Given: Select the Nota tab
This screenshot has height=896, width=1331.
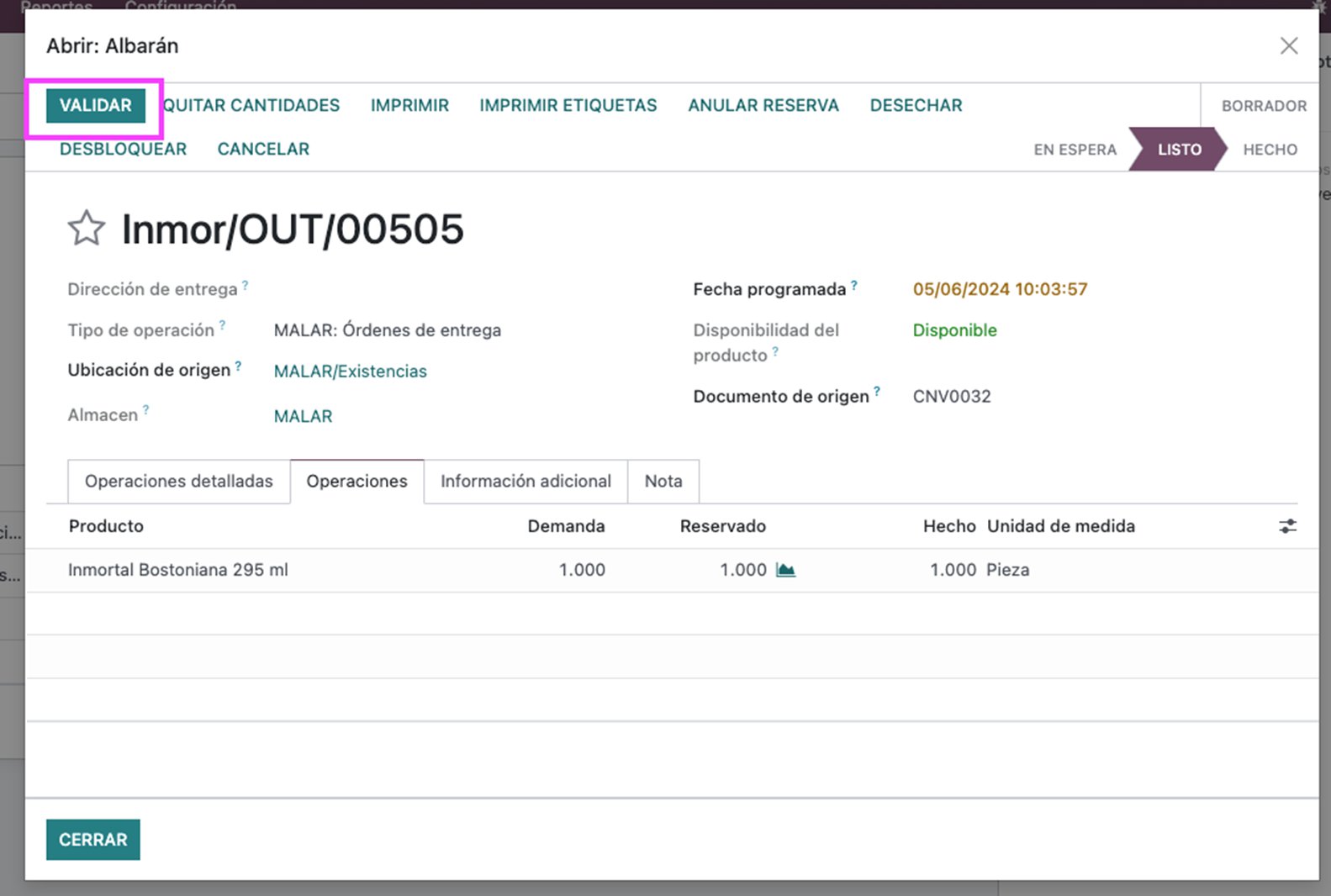Looking at the screenshot, I should pos(663,482).
